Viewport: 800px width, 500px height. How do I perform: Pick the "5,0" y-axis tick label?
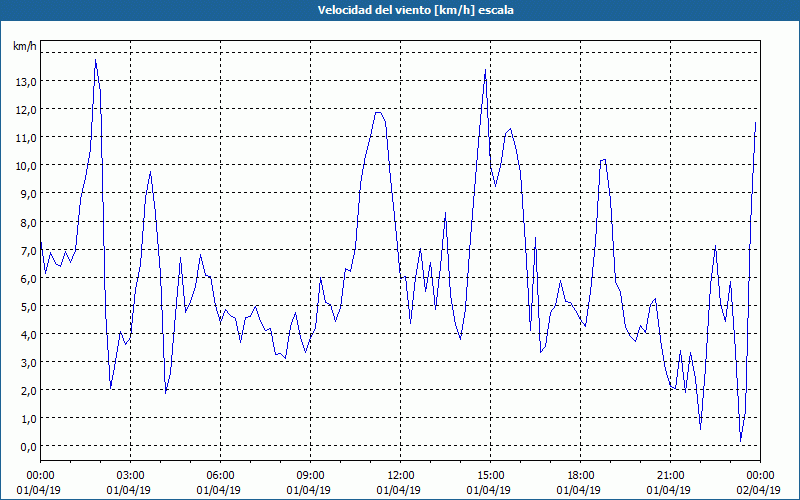pyautogui.click(x=27, y=306)
